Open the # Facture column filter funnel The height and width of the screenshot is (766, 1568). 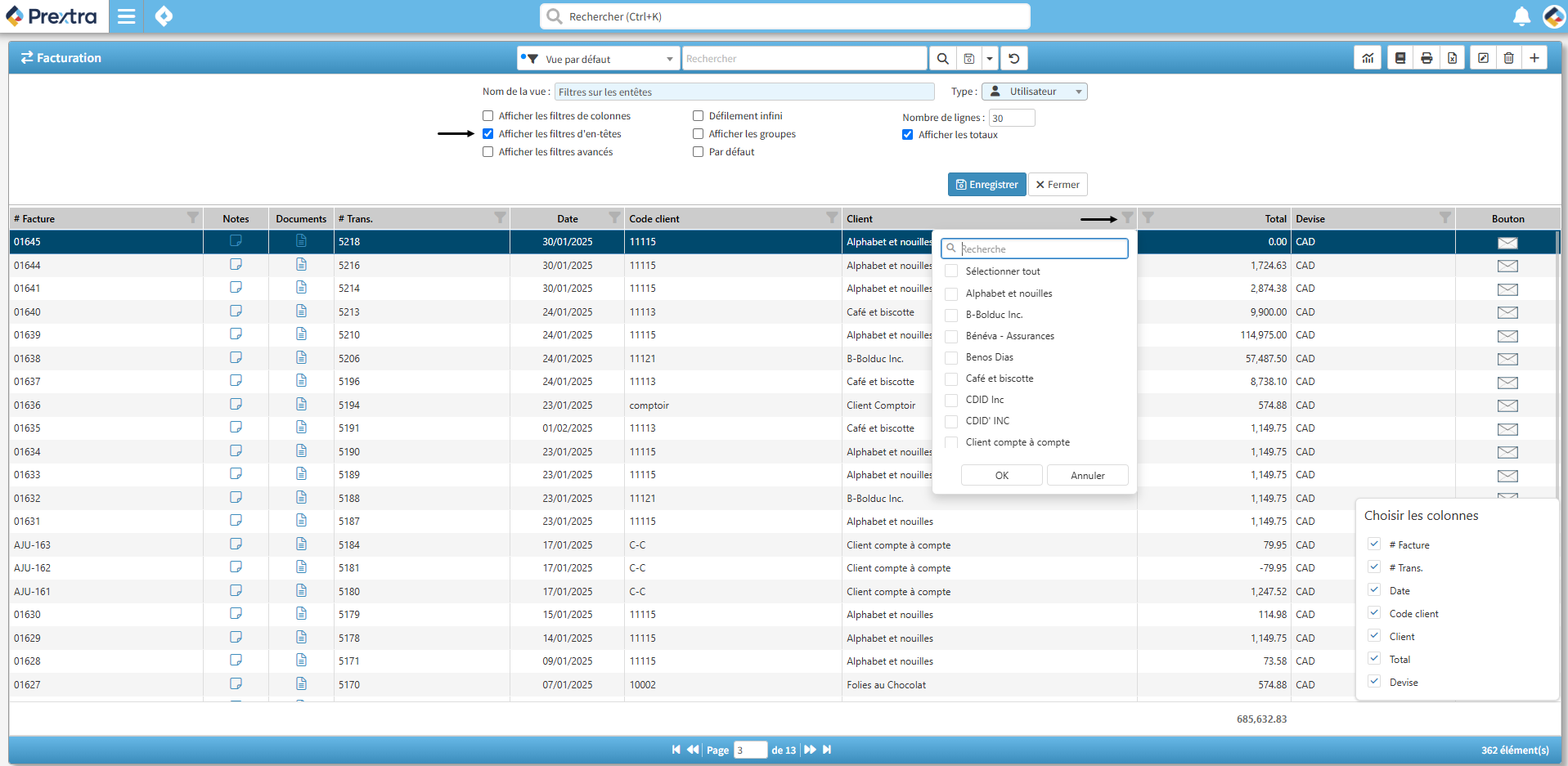tap(193, 217)
